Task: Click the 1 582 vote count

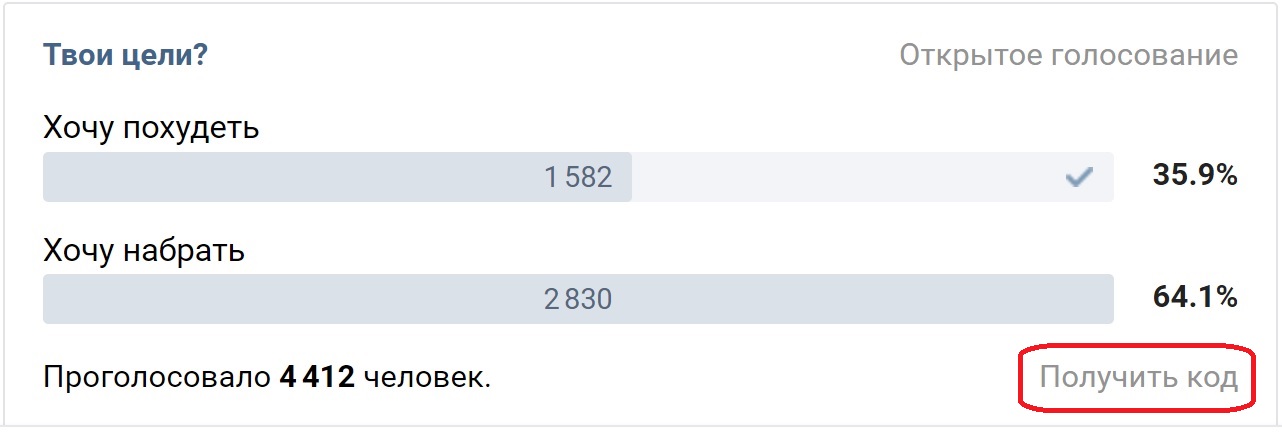Action: (578, 178)
